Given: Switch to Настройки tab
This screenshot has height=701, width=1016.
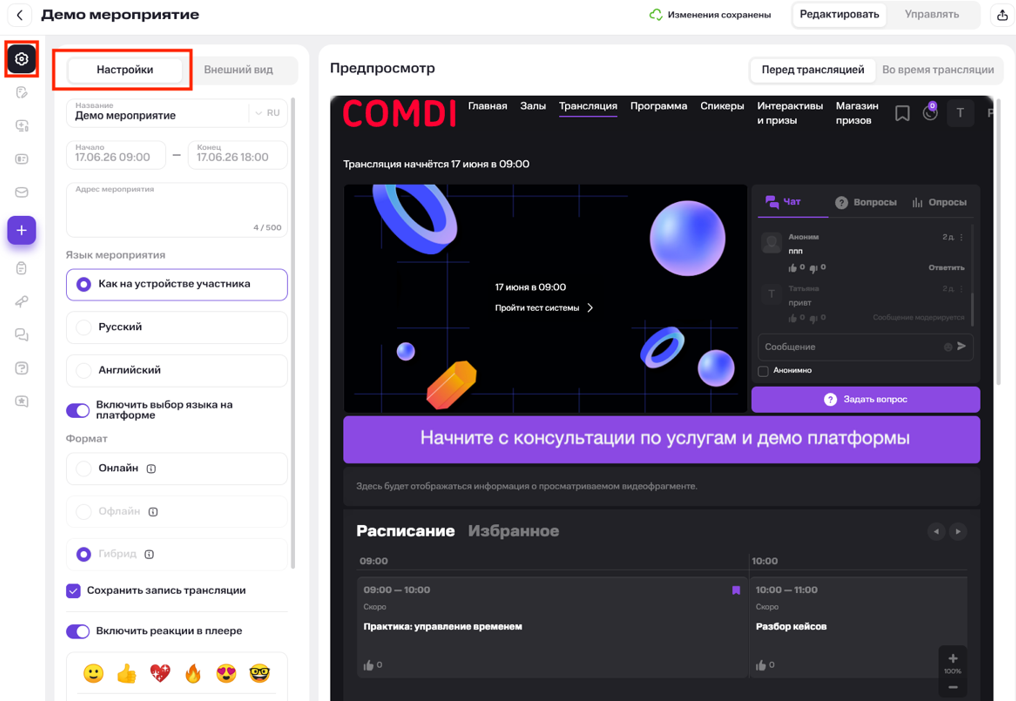Looking at the screenshot, I should click(125, 69).
